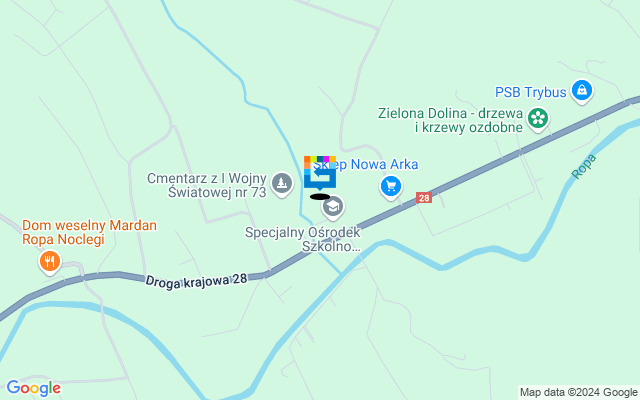Click the PSB Trybus shopping bag icon
Viewport: 640px width, 400px height.
(x=582, y=90)
